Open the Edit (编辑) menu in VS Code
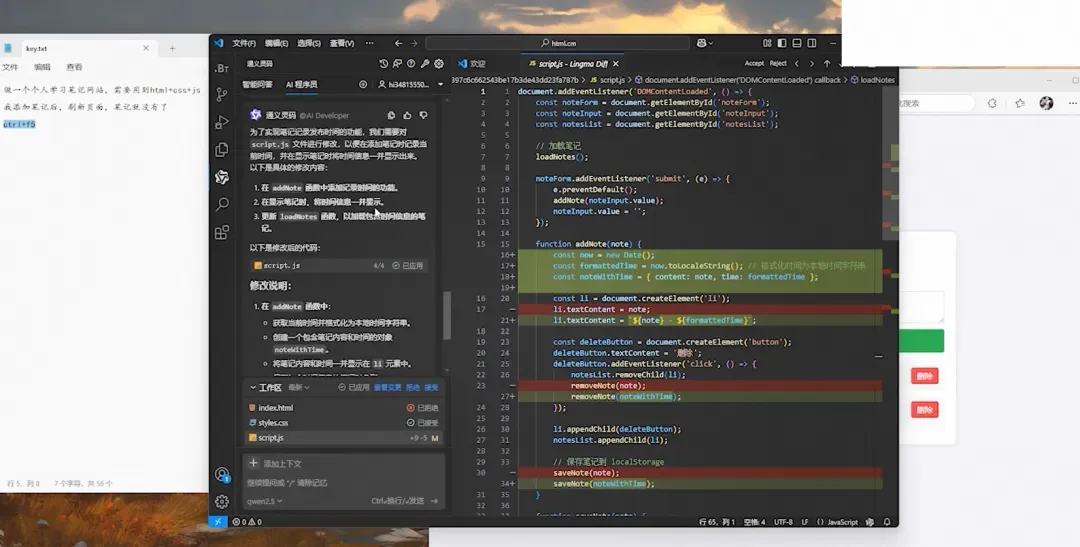 click(276, 43)
